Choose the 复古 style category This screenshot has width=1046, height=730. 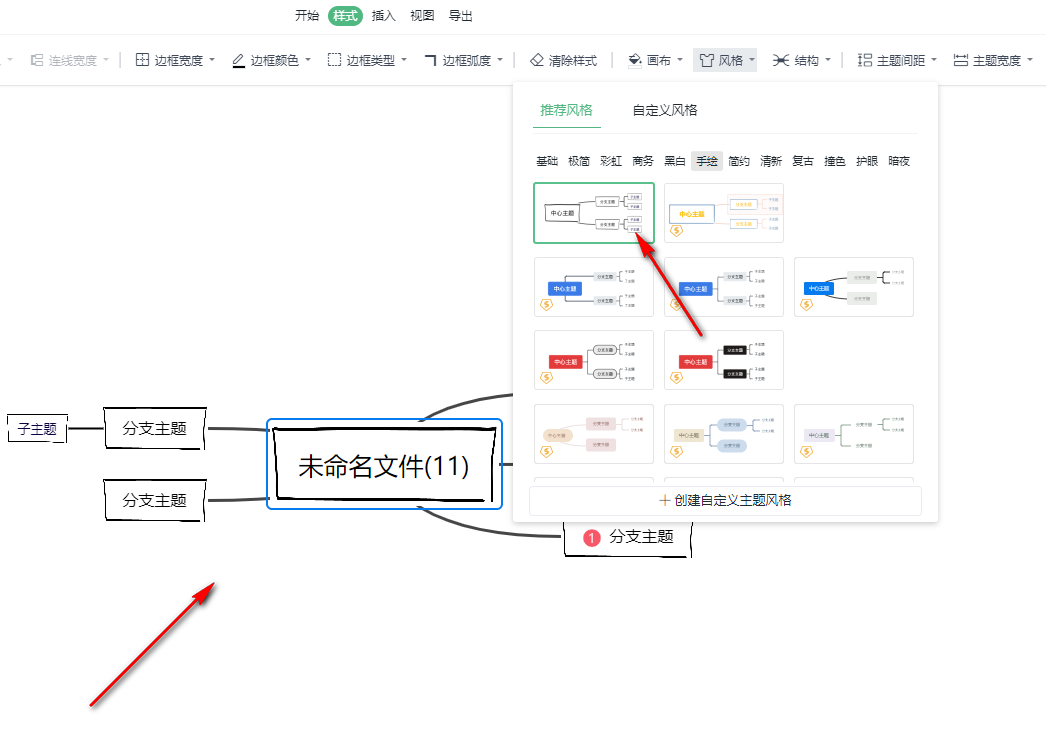[803, 161]
